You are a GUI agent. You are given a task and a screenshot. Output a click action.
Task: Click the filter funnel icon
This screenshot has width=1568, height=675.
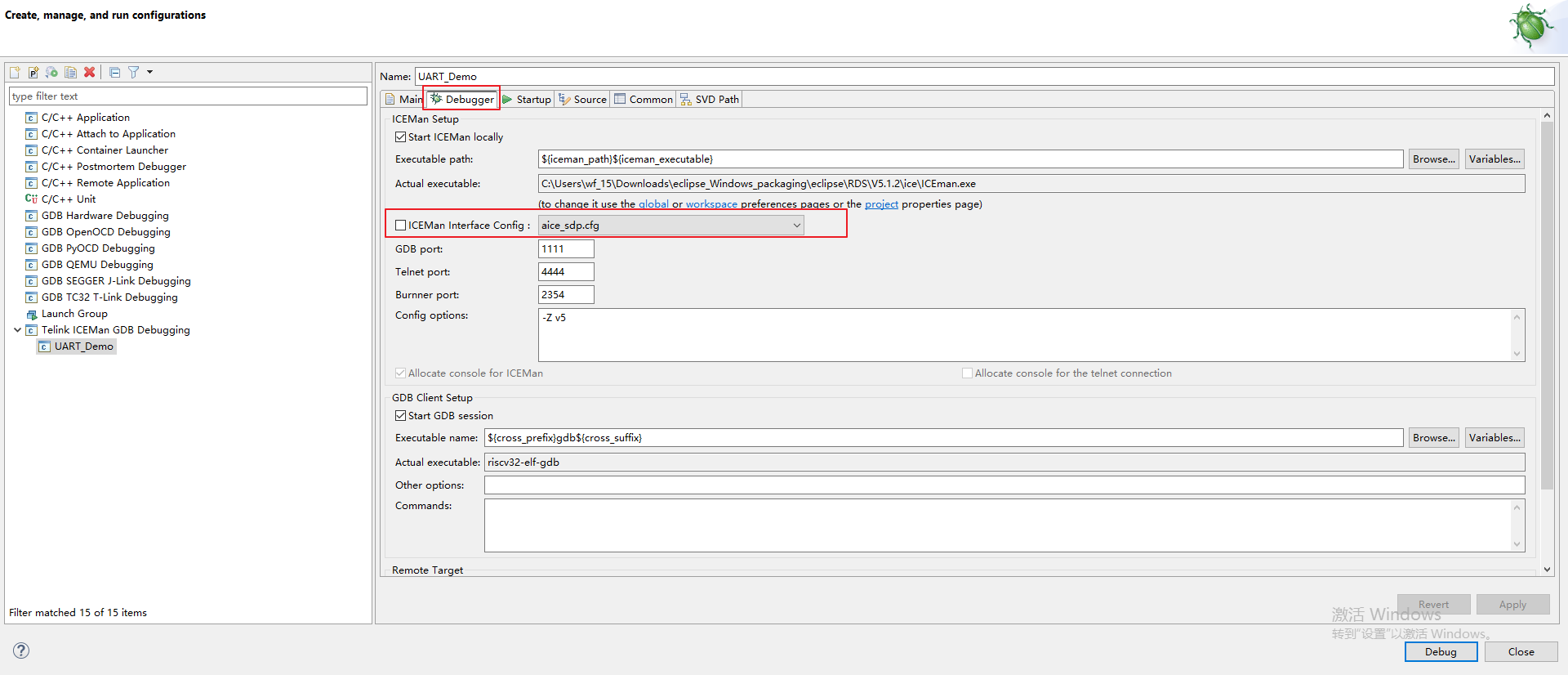(x=133, y=73)
